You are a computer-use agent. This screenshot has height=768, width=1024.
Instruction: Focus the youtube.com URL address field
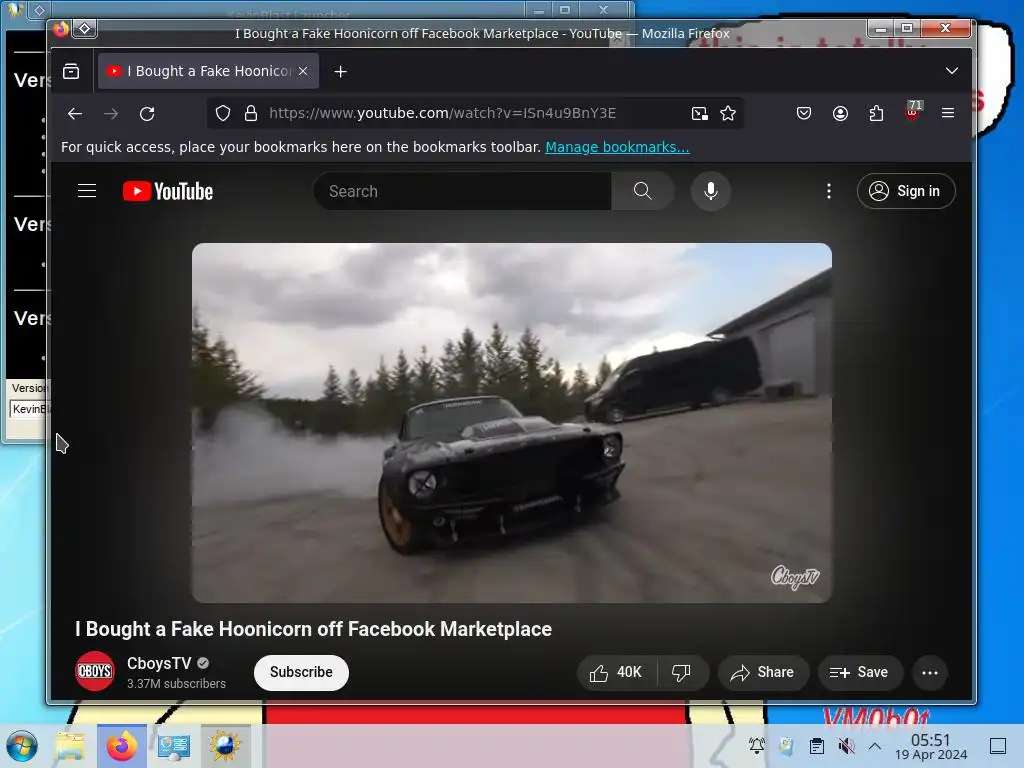(475, 114)
